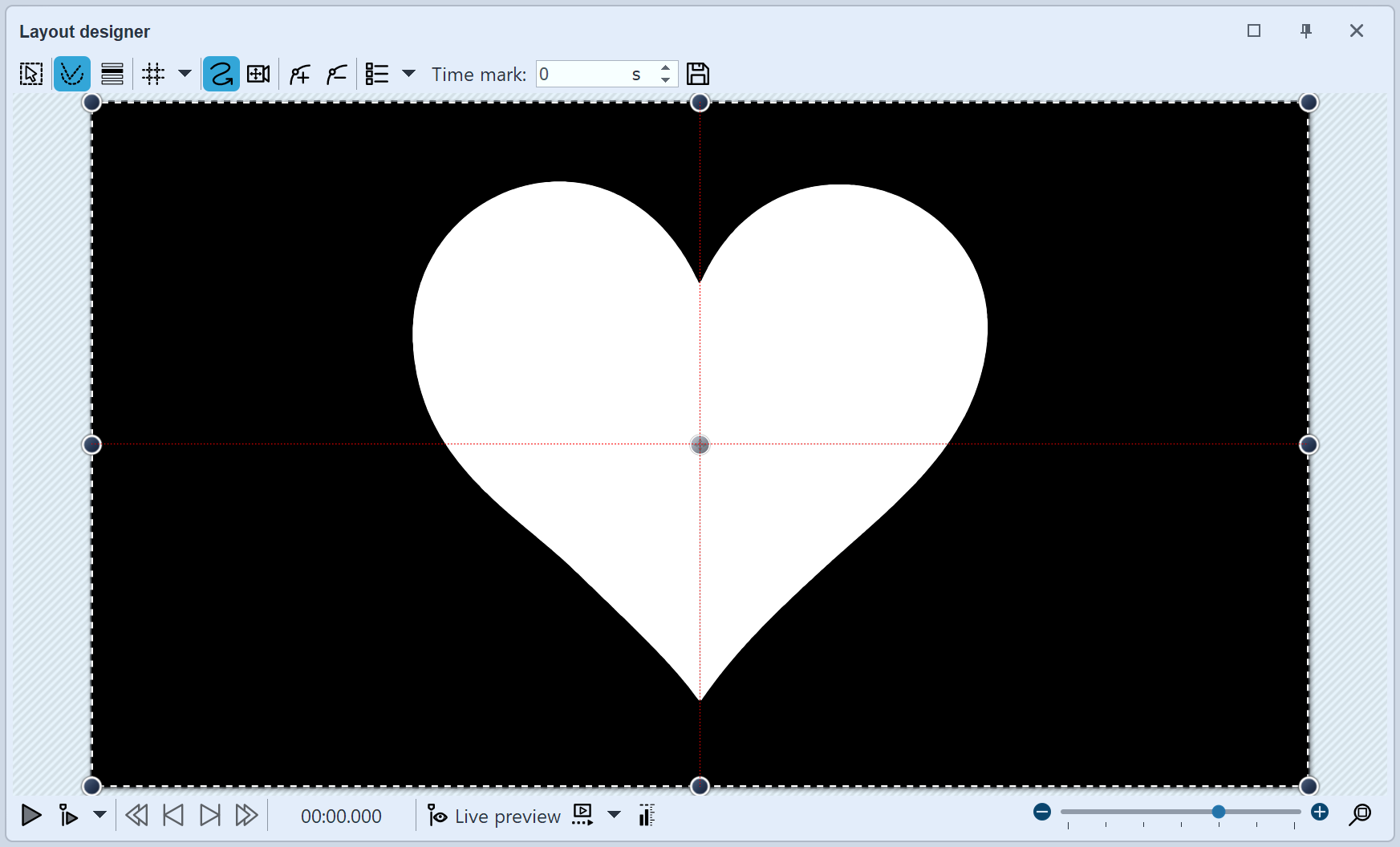Select the rectangular selection tool
The image size is (1400, 847).
click(x=30, y=73)
